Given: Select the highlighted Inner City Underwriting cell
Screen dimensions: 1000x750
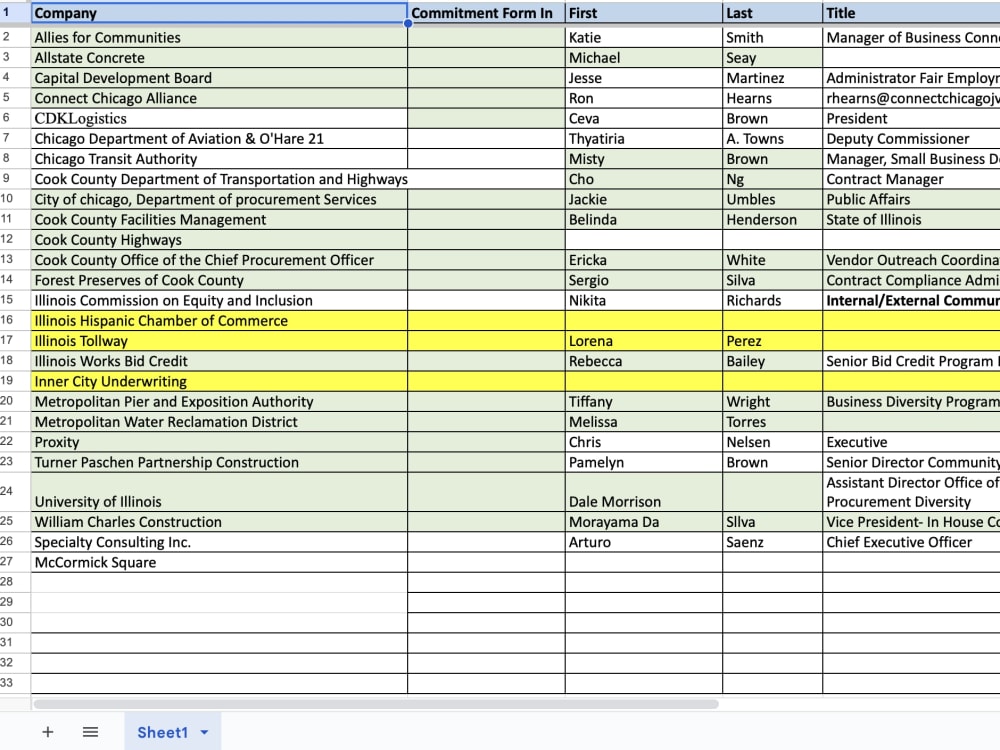Looking at the screenshot, I should pyautogui.click(x=219, y=381).
